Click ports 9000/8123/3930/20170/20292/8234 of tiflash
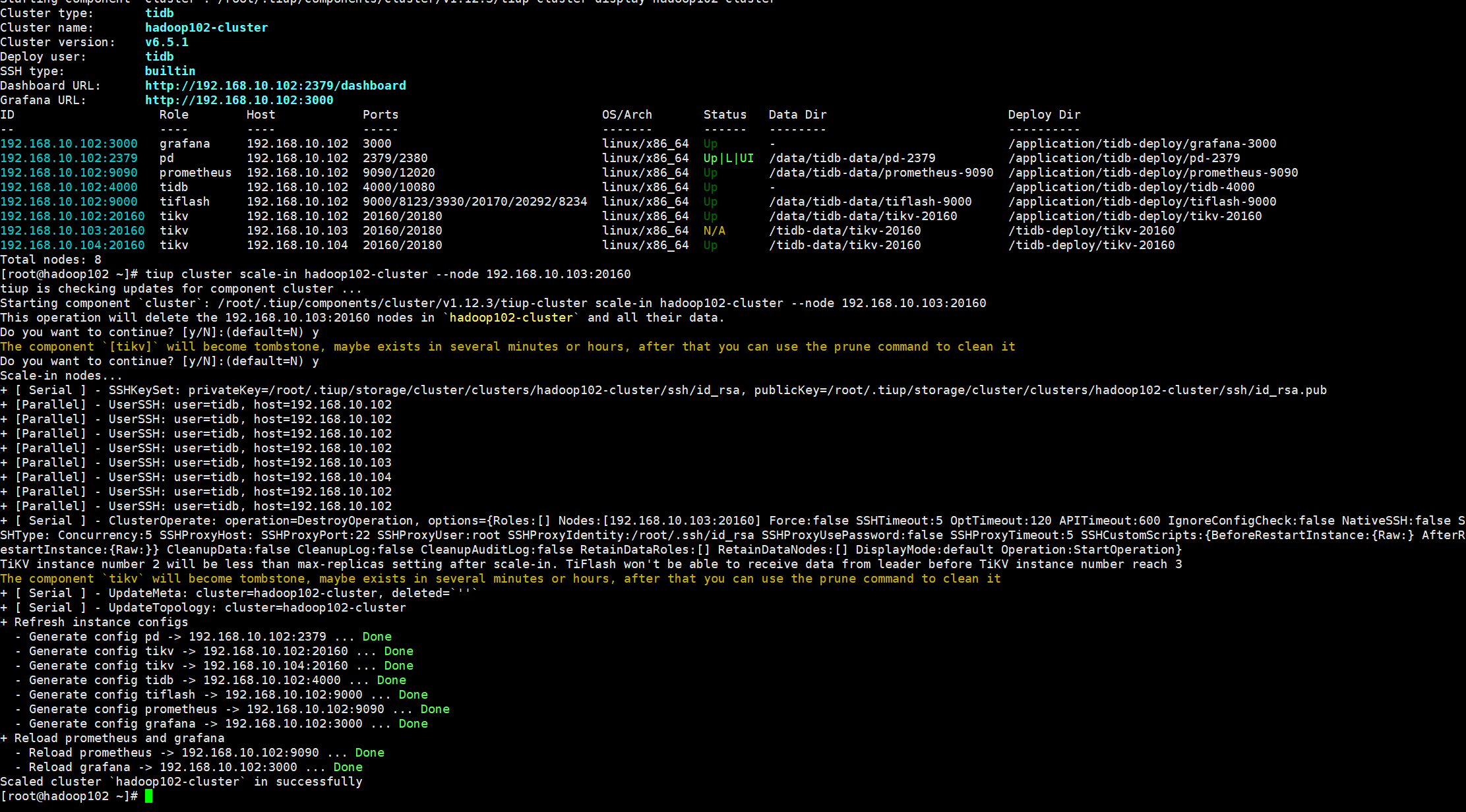The width and height of the screenshot is (1466, 812). click(475, 202)
